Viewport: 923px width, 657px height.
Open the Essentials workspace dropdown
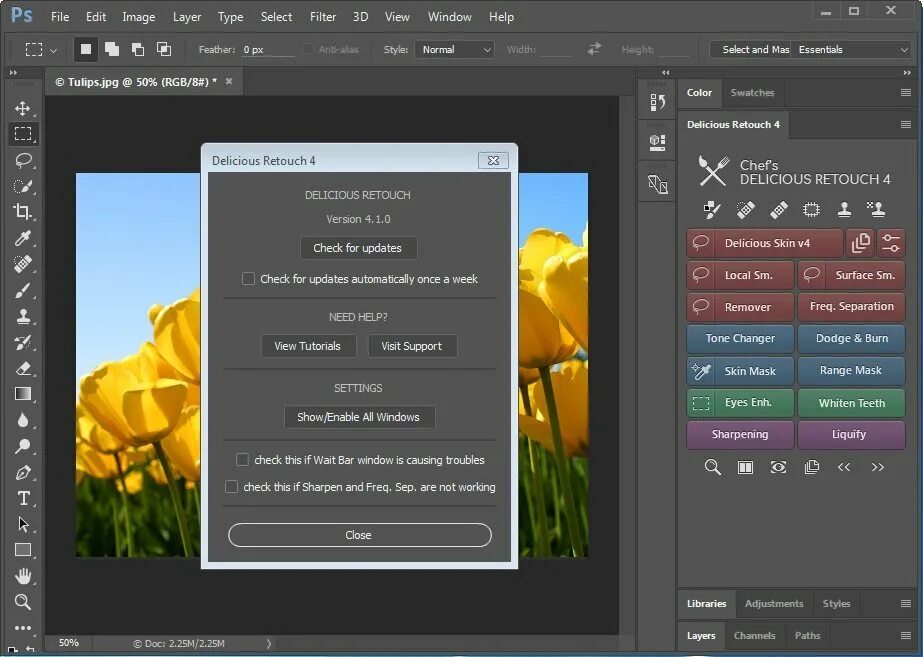(x=851, y=49)
